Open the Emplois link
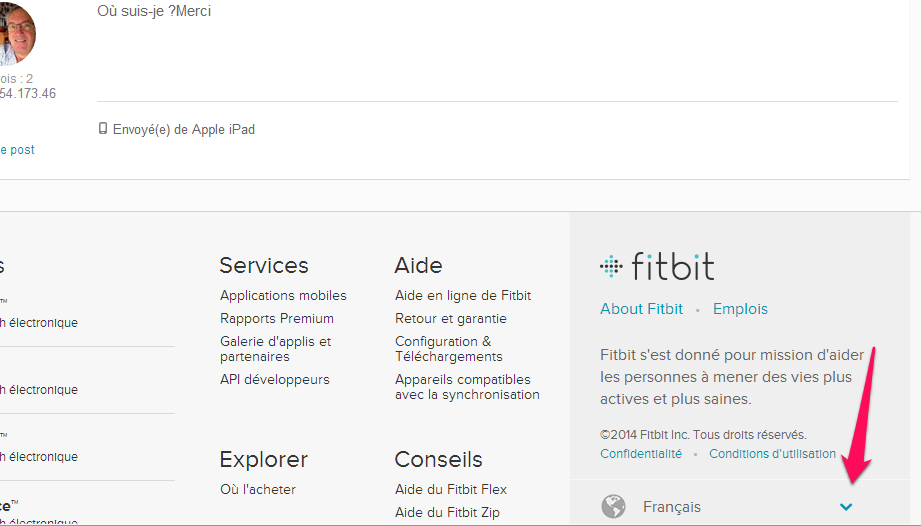This screenshot has height=526, width=921. pos(740,309)
